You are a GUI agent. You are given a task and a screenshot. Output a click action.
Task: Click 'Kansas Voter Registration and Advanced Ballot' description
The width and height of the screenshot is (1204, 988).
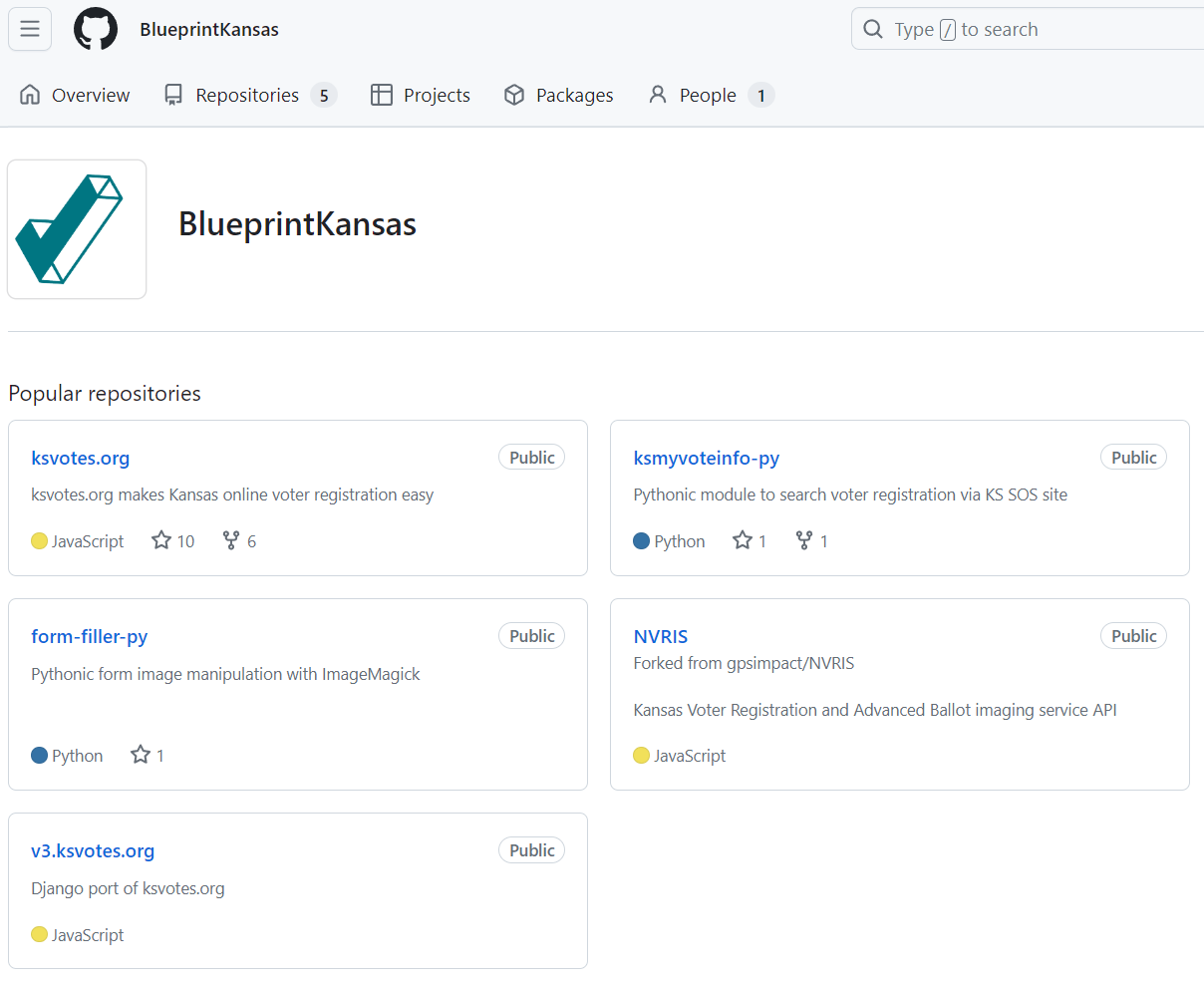click(x=875, y=711)
